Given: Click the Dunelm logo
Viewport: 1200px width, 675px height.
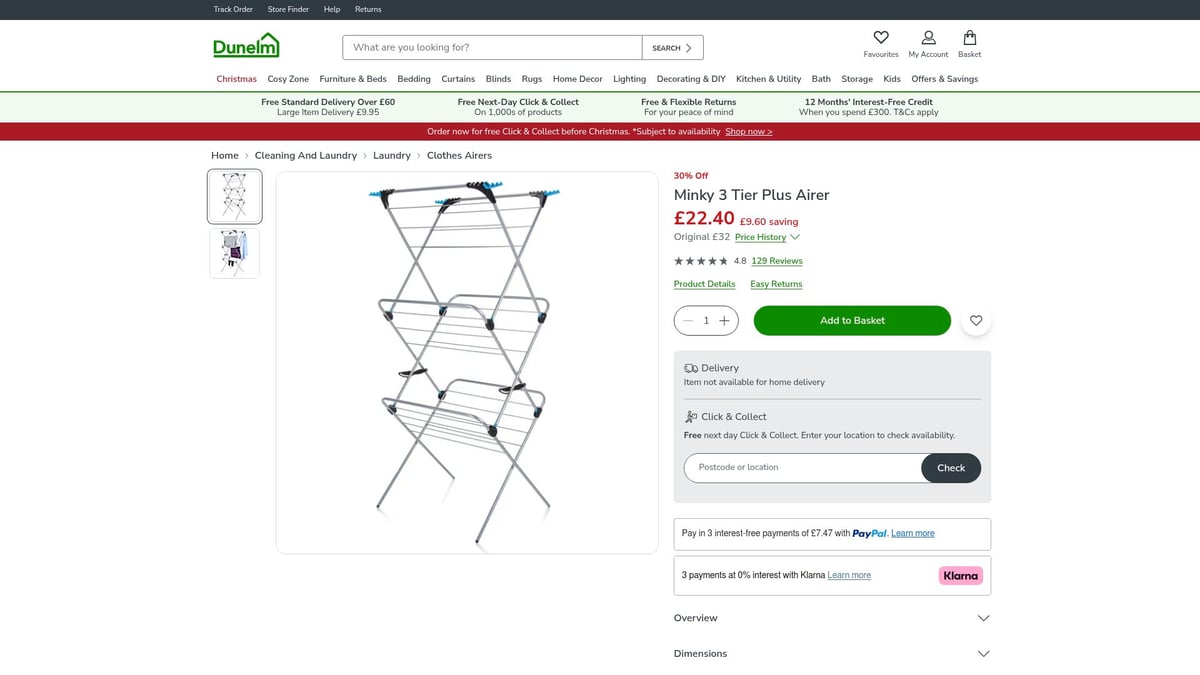Looking at the screenshot, I should tap(245, 46).
